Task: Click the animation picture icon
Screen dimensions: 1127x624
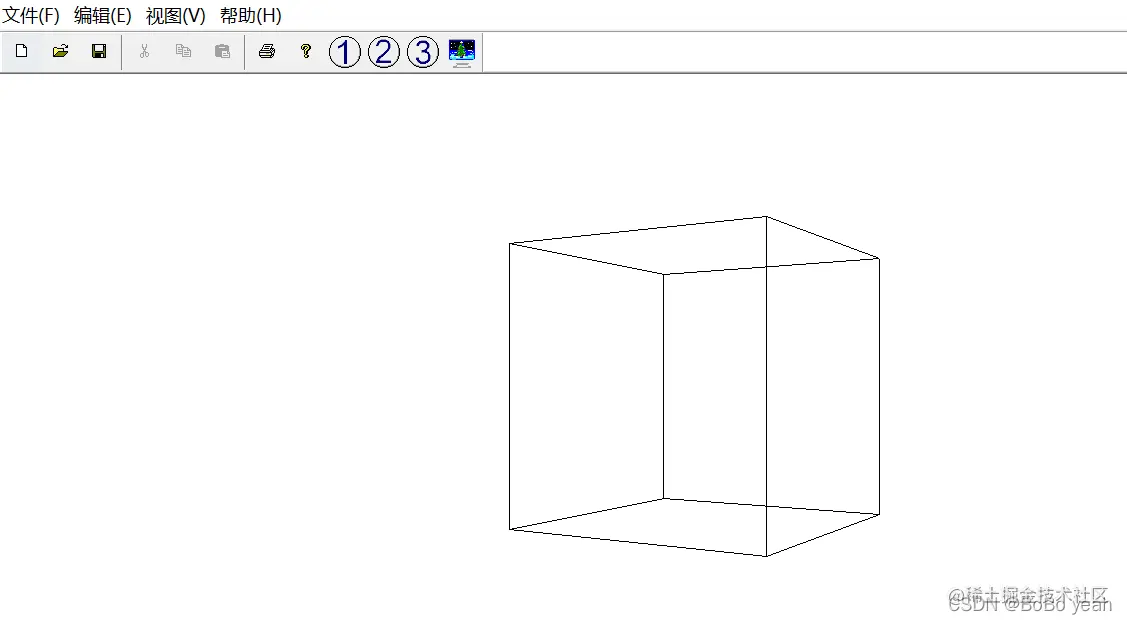Action: pyautogui.click(x=461, y=53)
